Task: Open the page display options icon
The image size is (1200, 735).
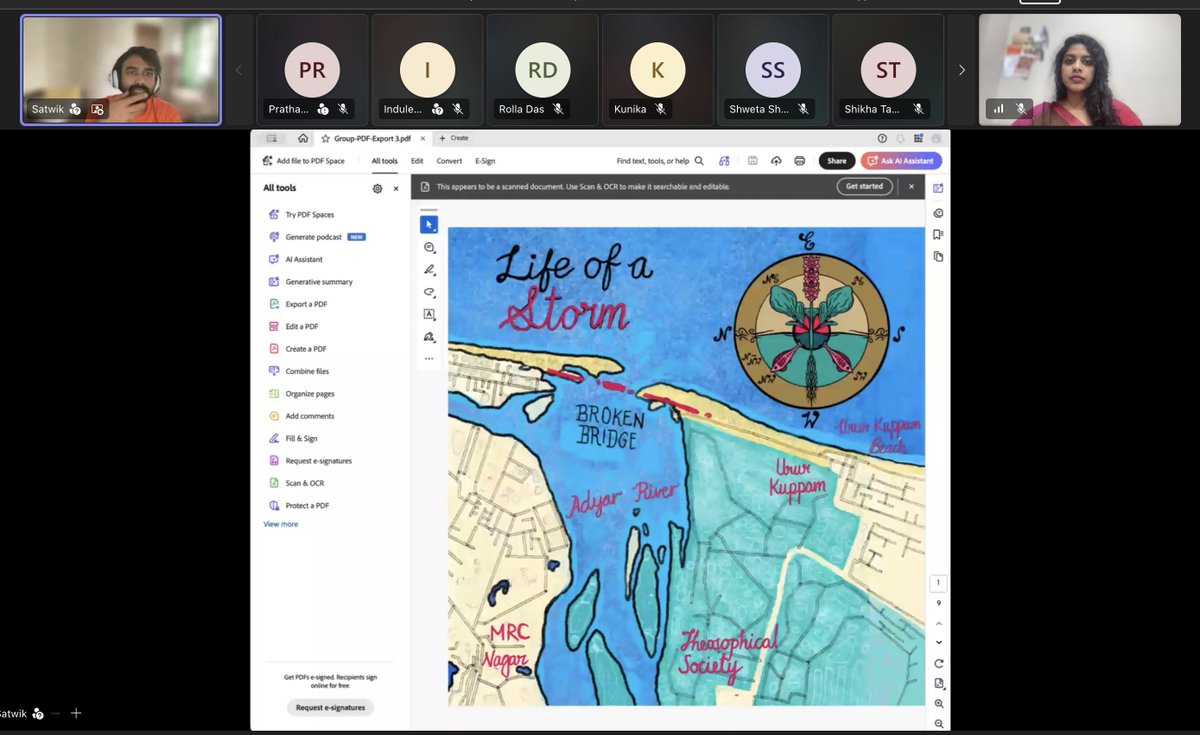Action: (938, 683)
